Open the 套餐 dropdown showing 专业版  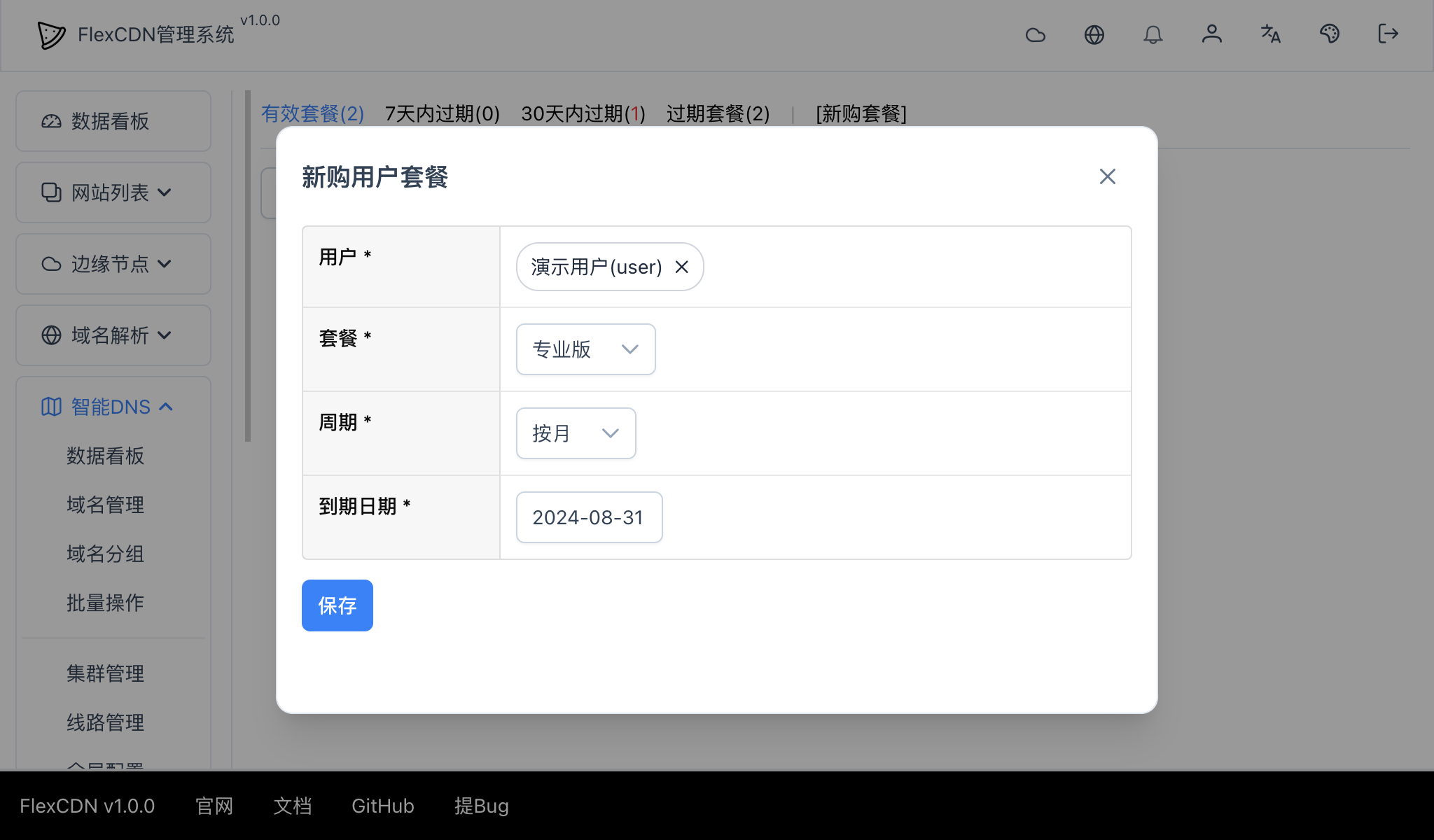[x=585, y=349]
